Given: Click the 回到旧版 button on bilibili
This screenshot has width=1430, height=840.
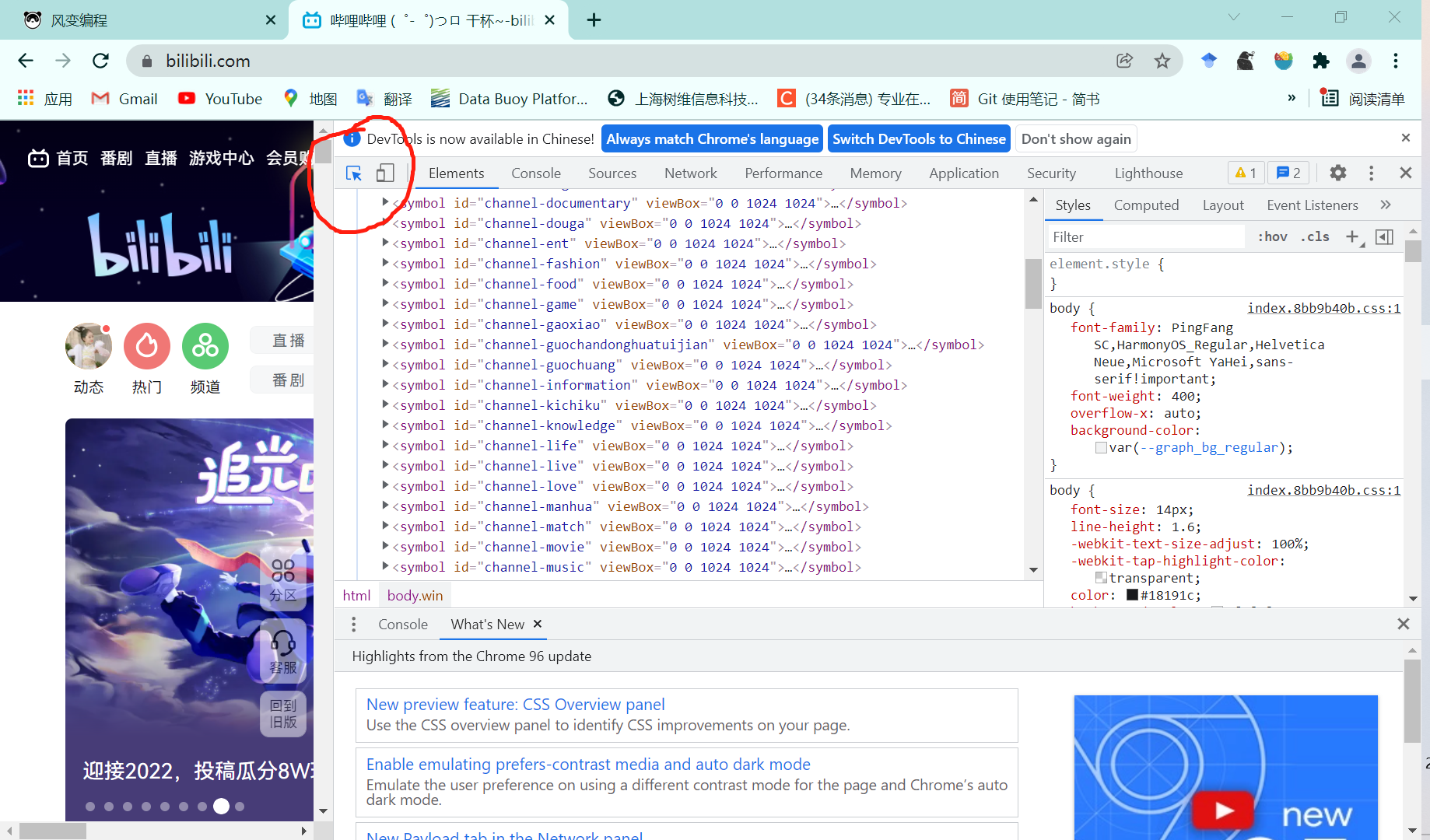Looking at the screenshot, I should pos(283,713).
